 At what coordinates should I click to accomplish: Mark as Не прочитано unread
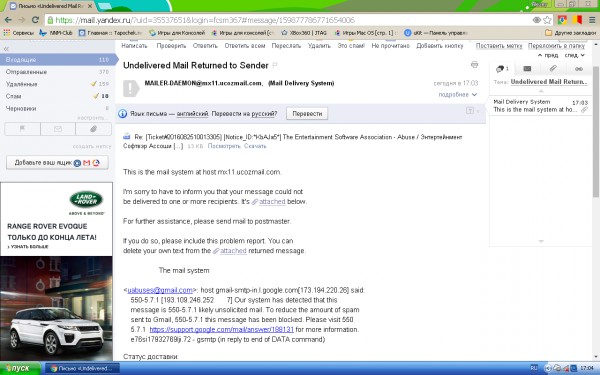click(x=390, y=46)
